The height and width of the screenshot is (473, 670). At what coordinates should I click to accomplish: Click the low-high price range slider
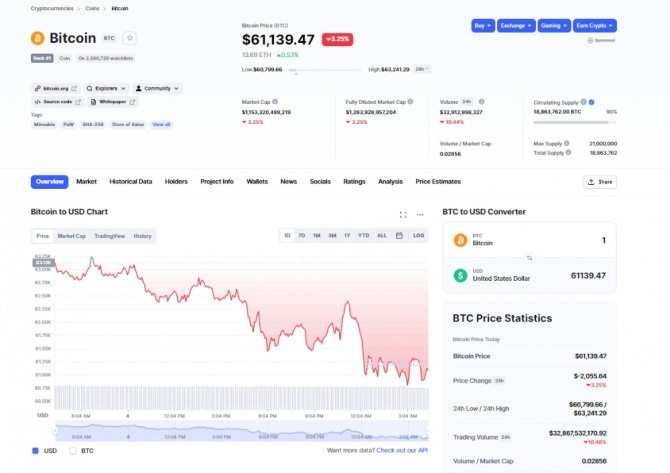click(x=328, y=70)
